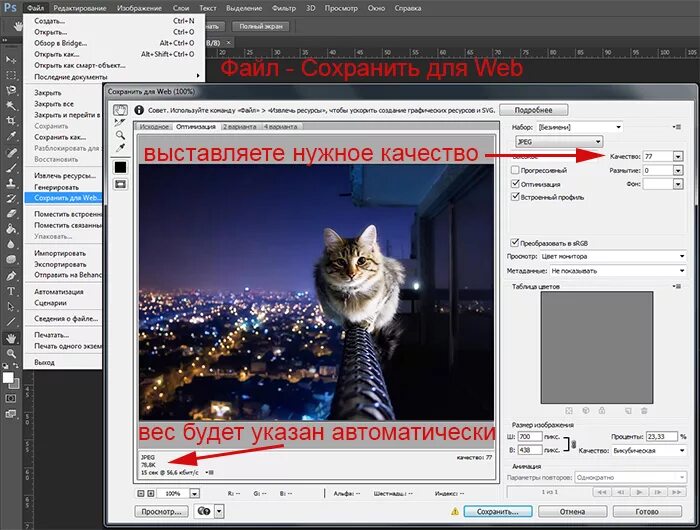Select the main toolbar Zoom tool
700x530 pixels.
(x=11, y=353)
